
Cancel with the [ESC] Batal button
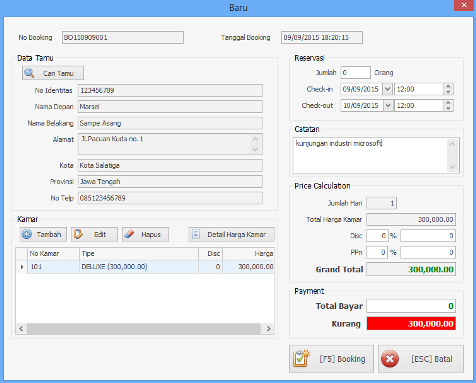(421, 359)
